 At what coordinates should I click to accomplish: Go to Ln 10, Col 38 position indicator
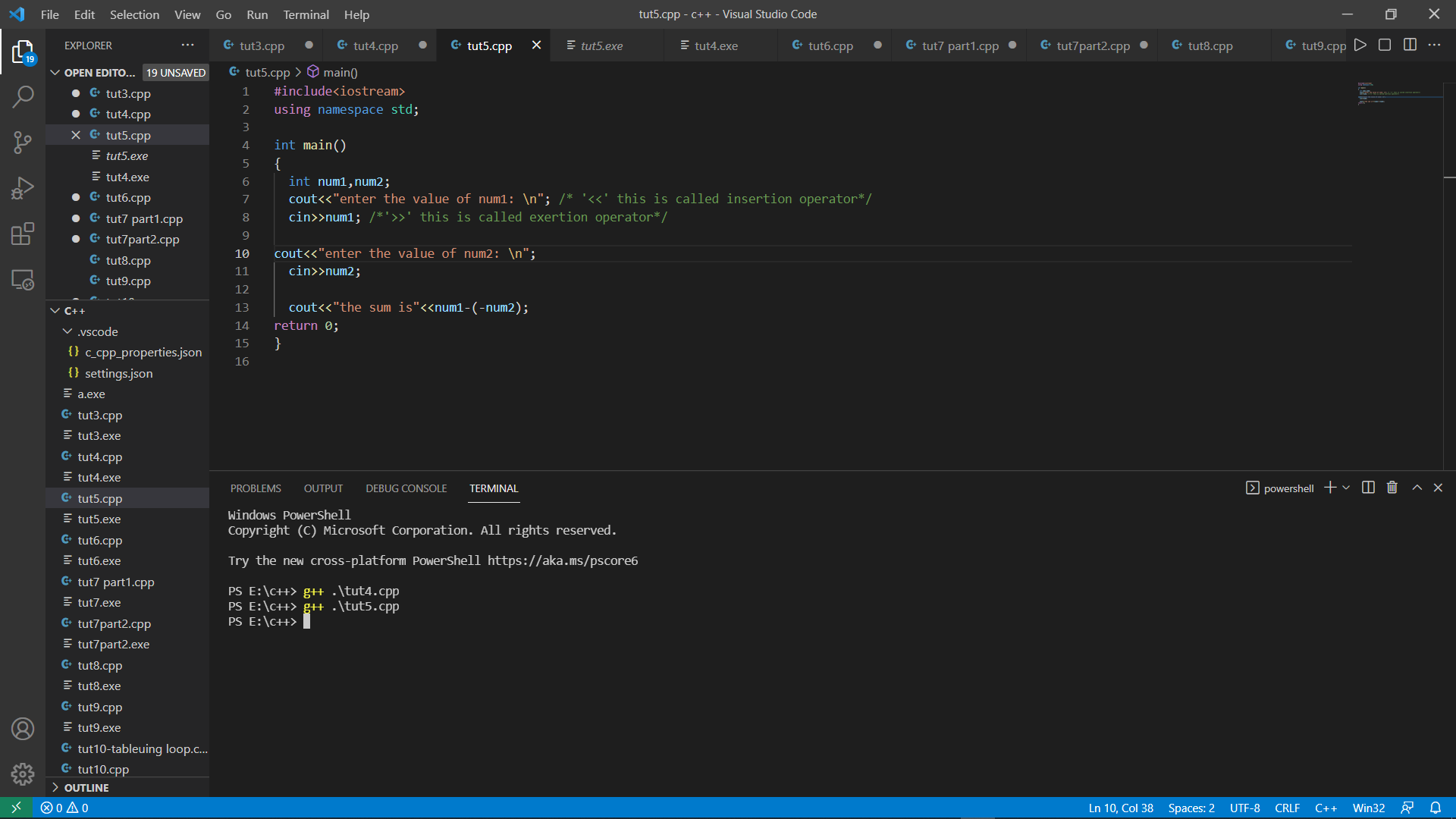(1121, 808)
